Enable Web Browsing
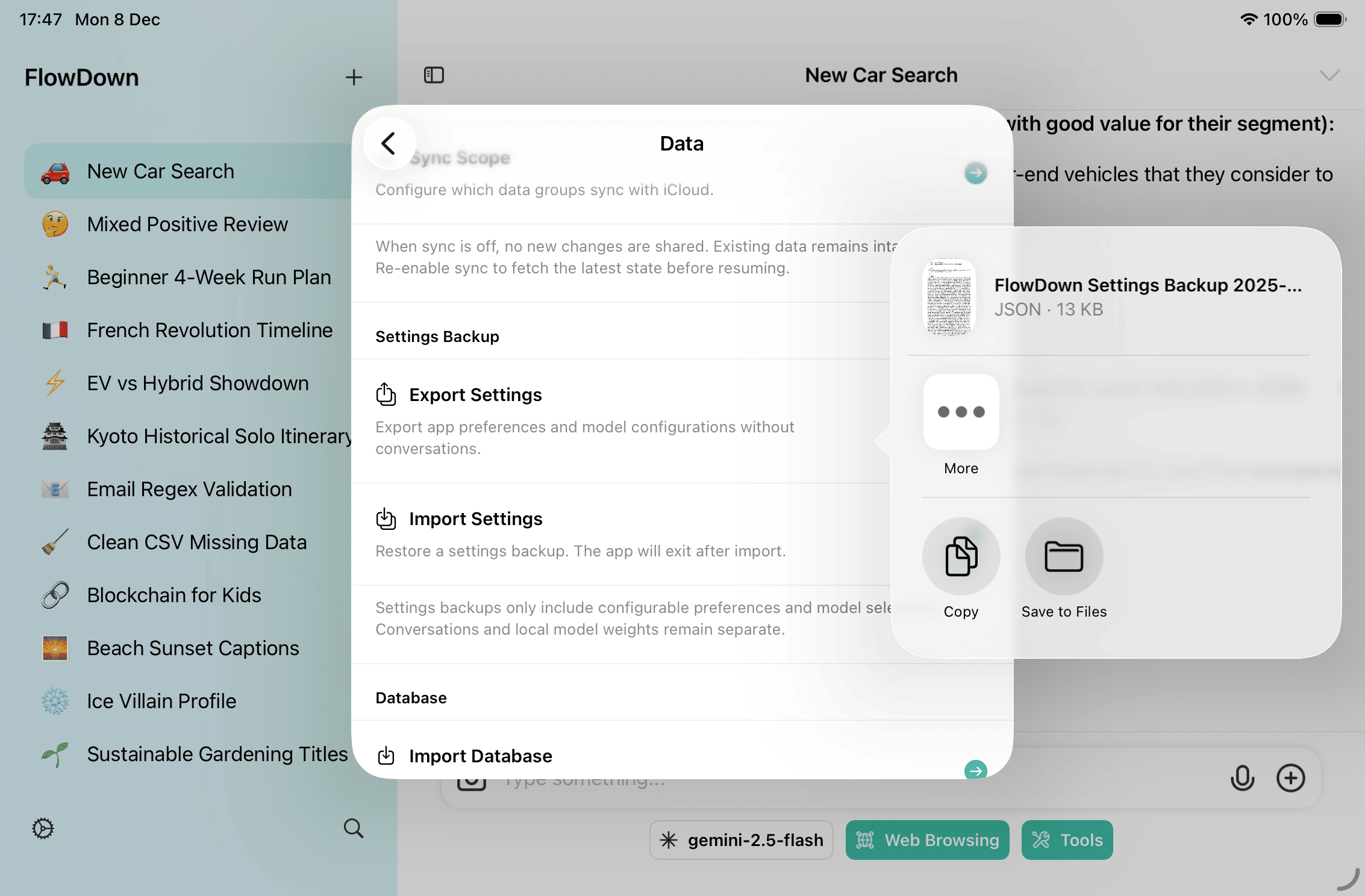The image size is (1365, 896). [927, 840]
